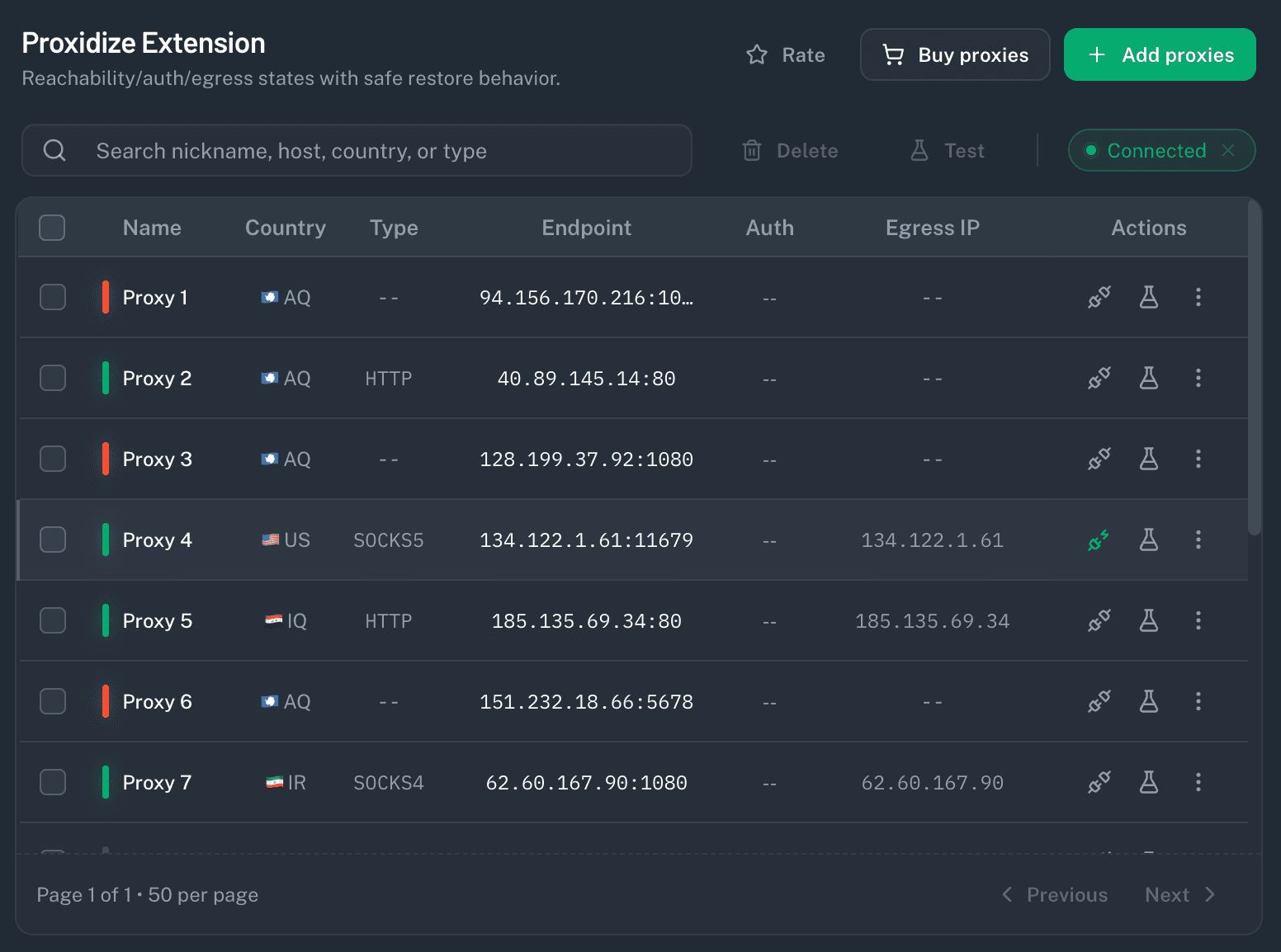
Task: Select the Proxy 4 row checkbox
Action: pyautogui.click(x=53, y=540)
